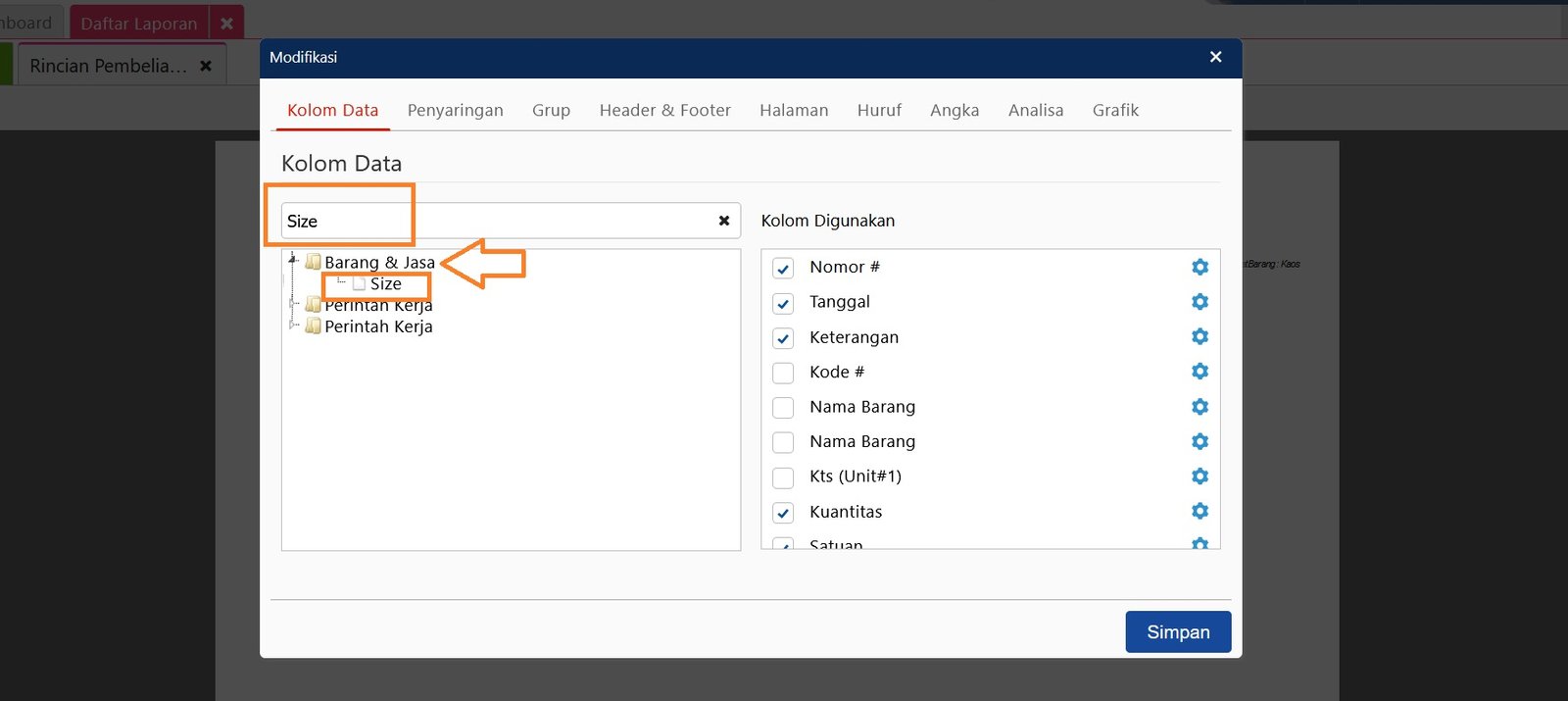
Task: Switch to the Penyaringan tab
Action: (x=455, y=111)
